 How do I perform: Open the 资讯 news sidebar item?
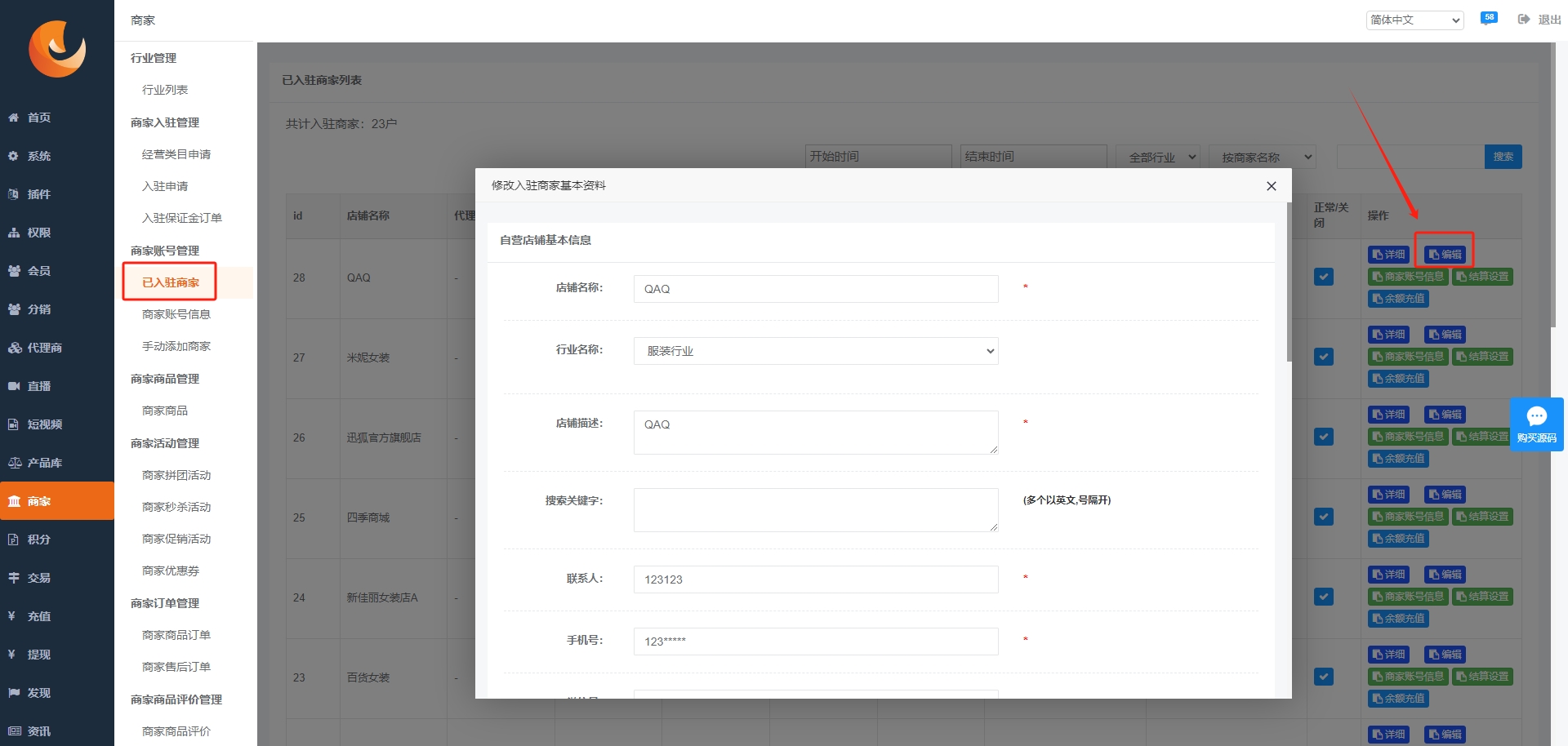[57, 731]
